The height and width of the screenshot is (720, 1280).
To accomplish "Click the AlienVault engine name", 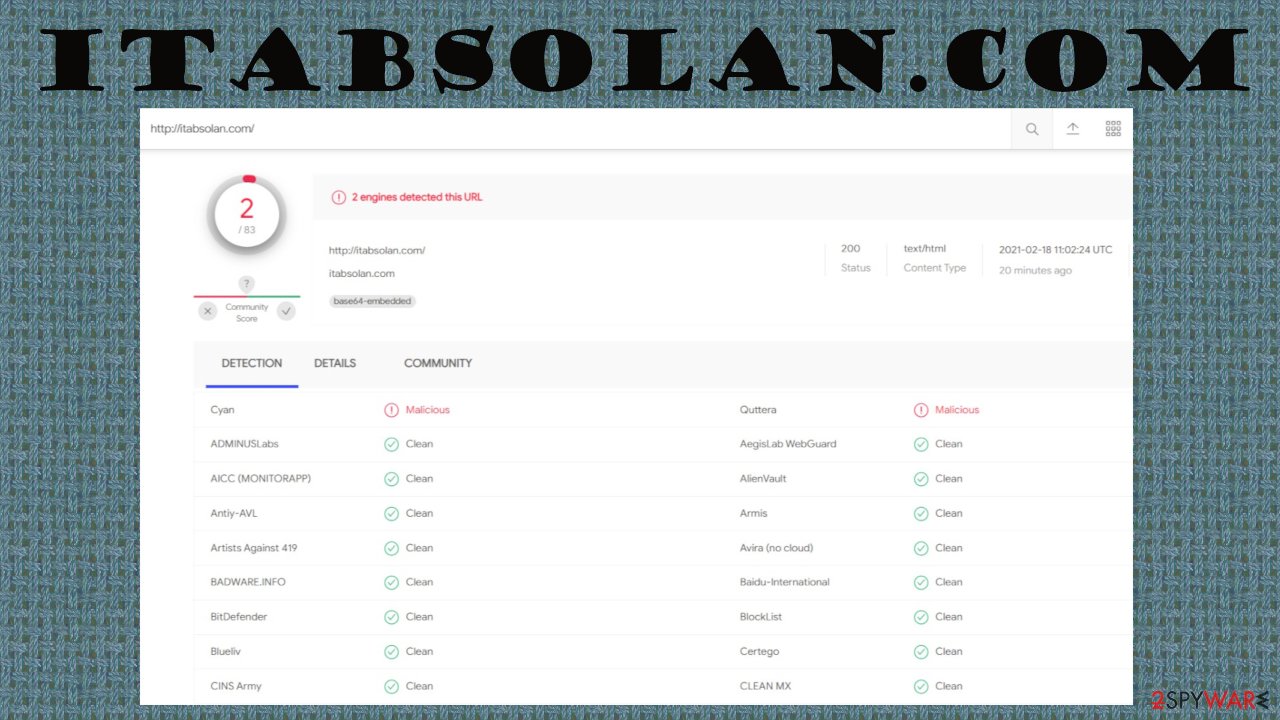I will [x=763, y=479].
